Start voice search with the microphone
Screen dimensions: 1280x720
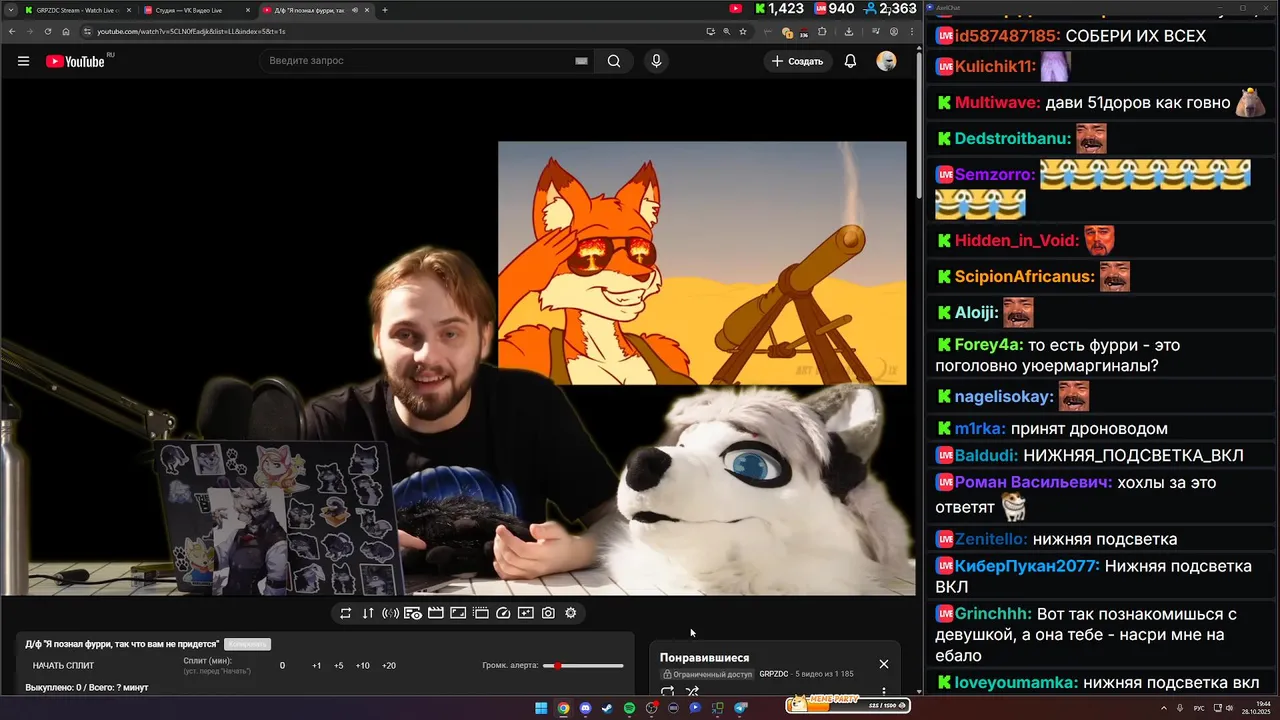point(656,61)
